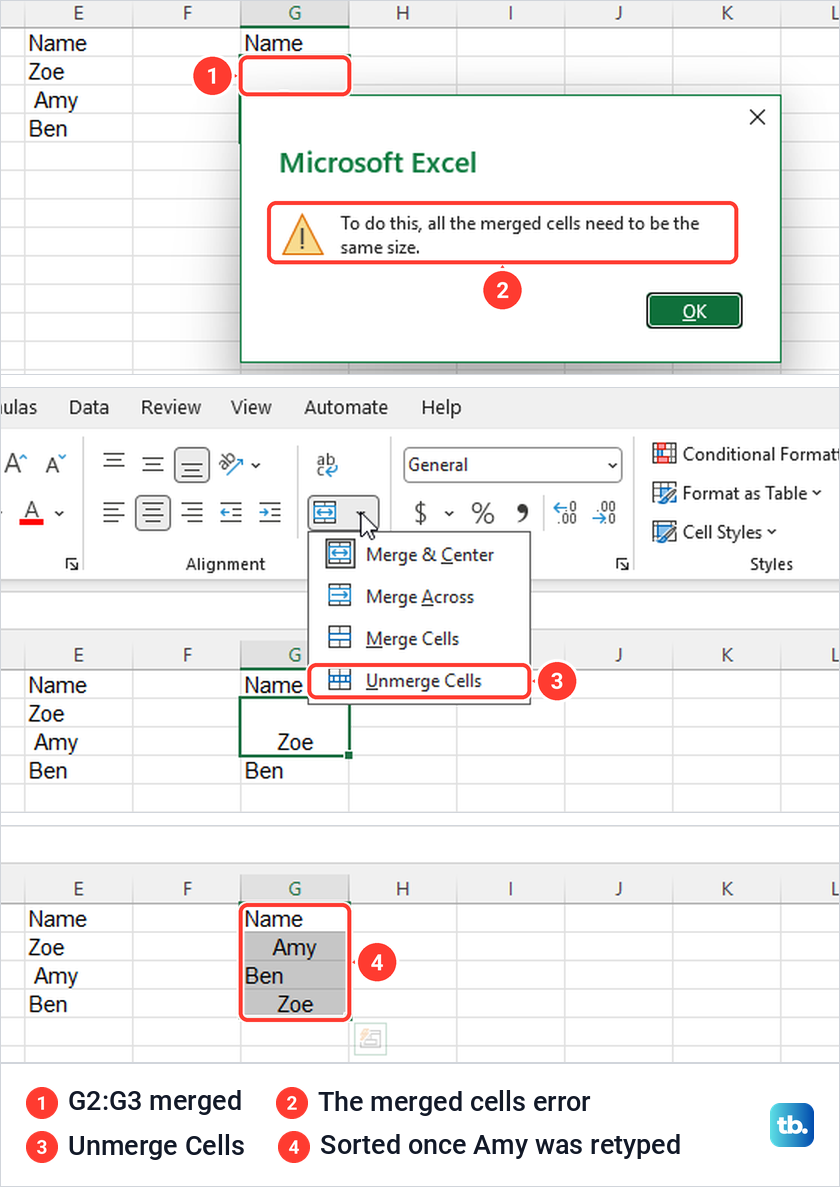The height and width of the screenshot is (1187, 840).
Task: Open the Number group dialog launcher
Action: click(x=622, y=564)
